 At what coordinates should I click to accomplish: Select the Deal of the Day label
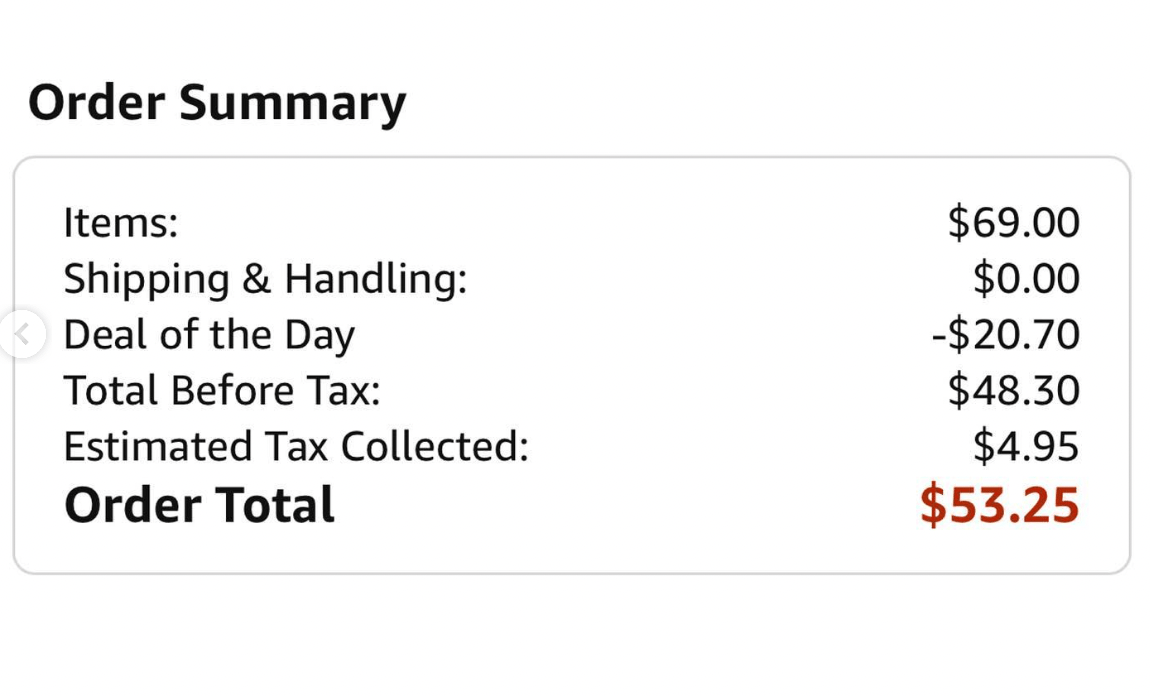(209, 336)
